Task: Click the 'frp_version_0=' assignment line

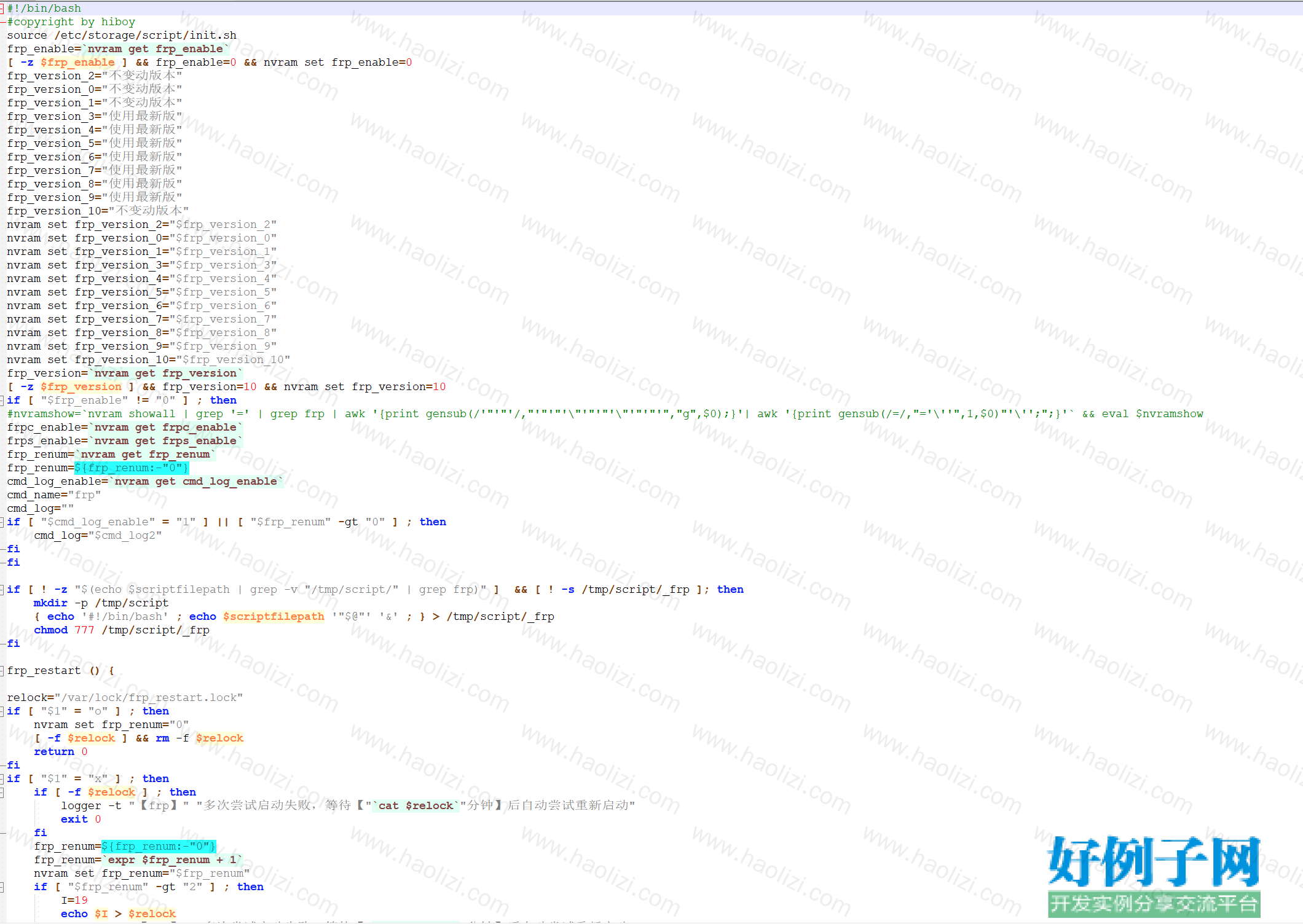Action: pos(95,89)
